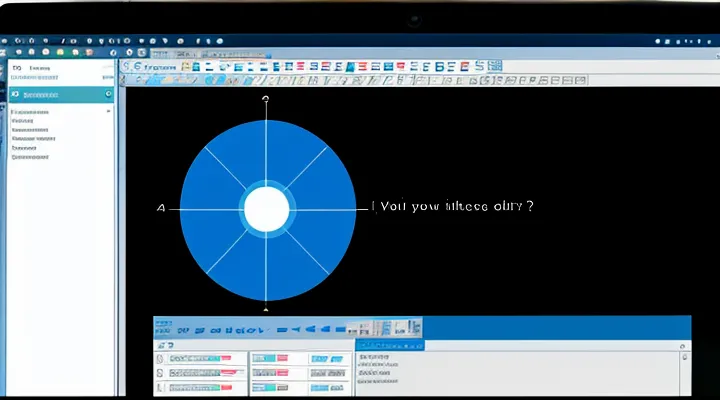Screen dimensions: 720x400
Task: Toggle the round button on the highlighted sidebar row
Action: 107,93
